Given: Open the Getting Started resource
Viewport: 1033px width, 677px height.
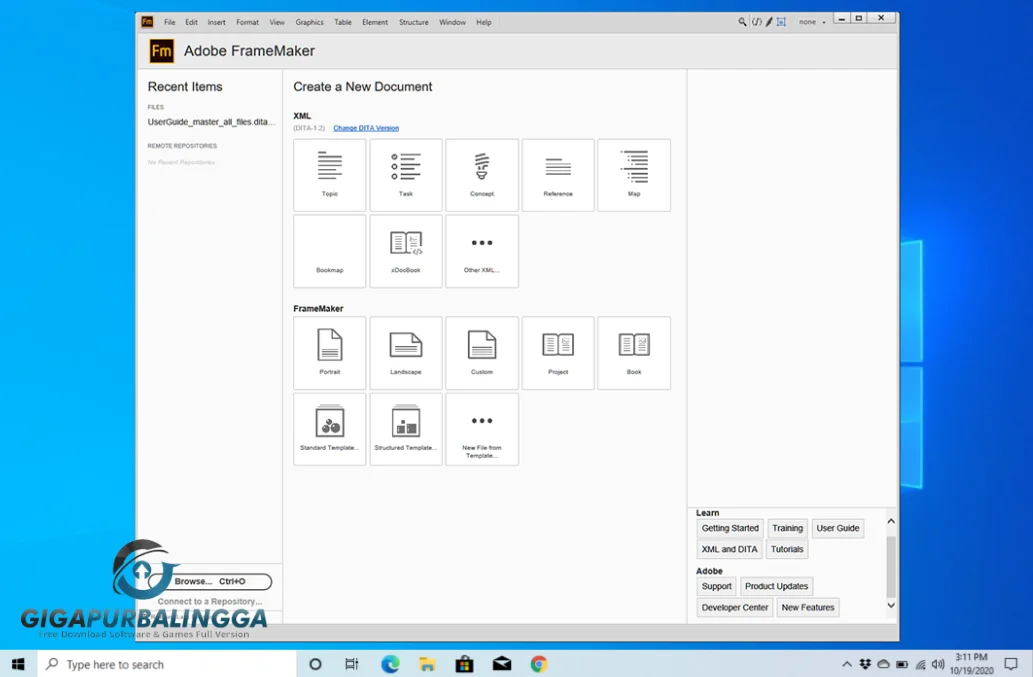Looking at the screenshot, I should 730,528.
